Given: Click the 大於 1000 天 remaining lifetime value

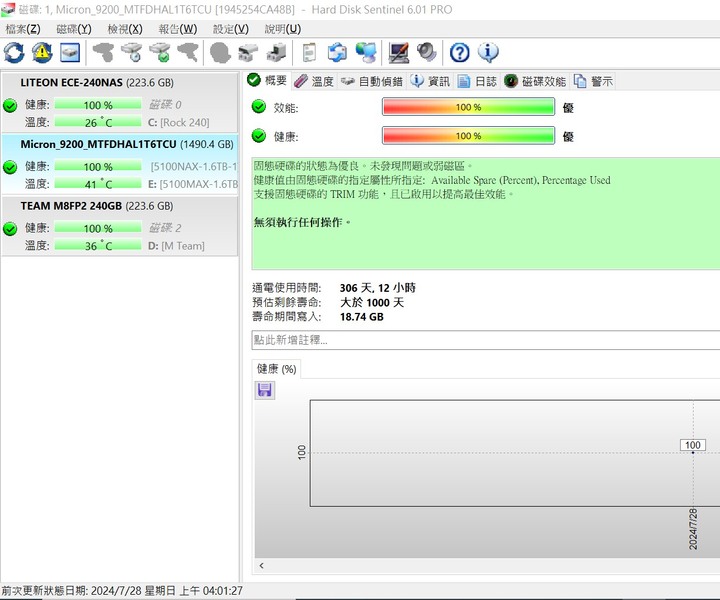Looking at the screenshot, I should [x=371, y=303].
